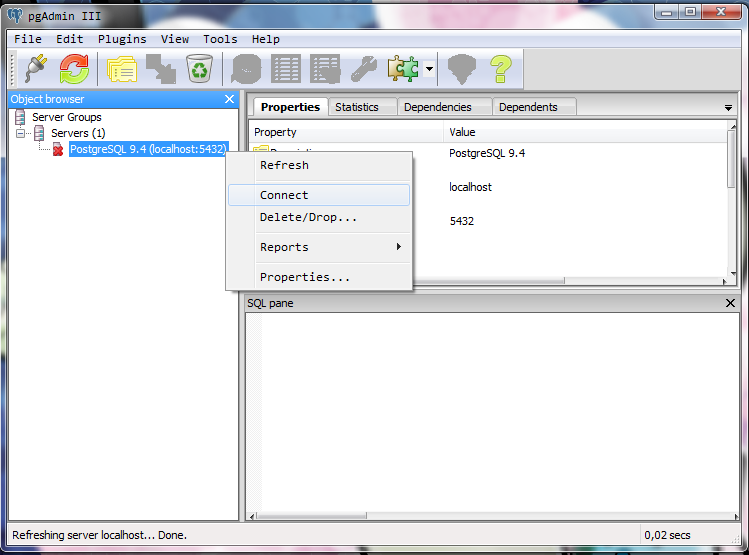This screenshot has height=555, width=749.
Task: Open the Help menu
Action: (x=266, y=39)
